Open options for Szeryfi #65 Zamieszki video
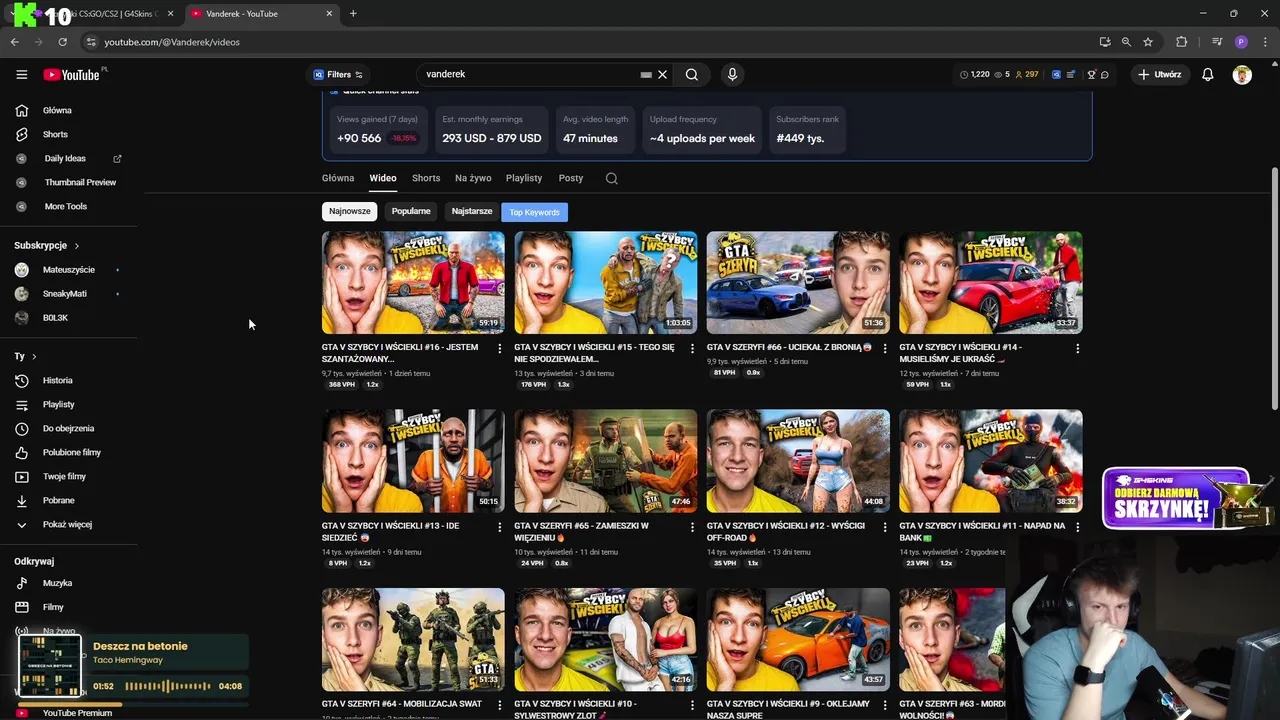1280x720 pixels. point(692,526)
